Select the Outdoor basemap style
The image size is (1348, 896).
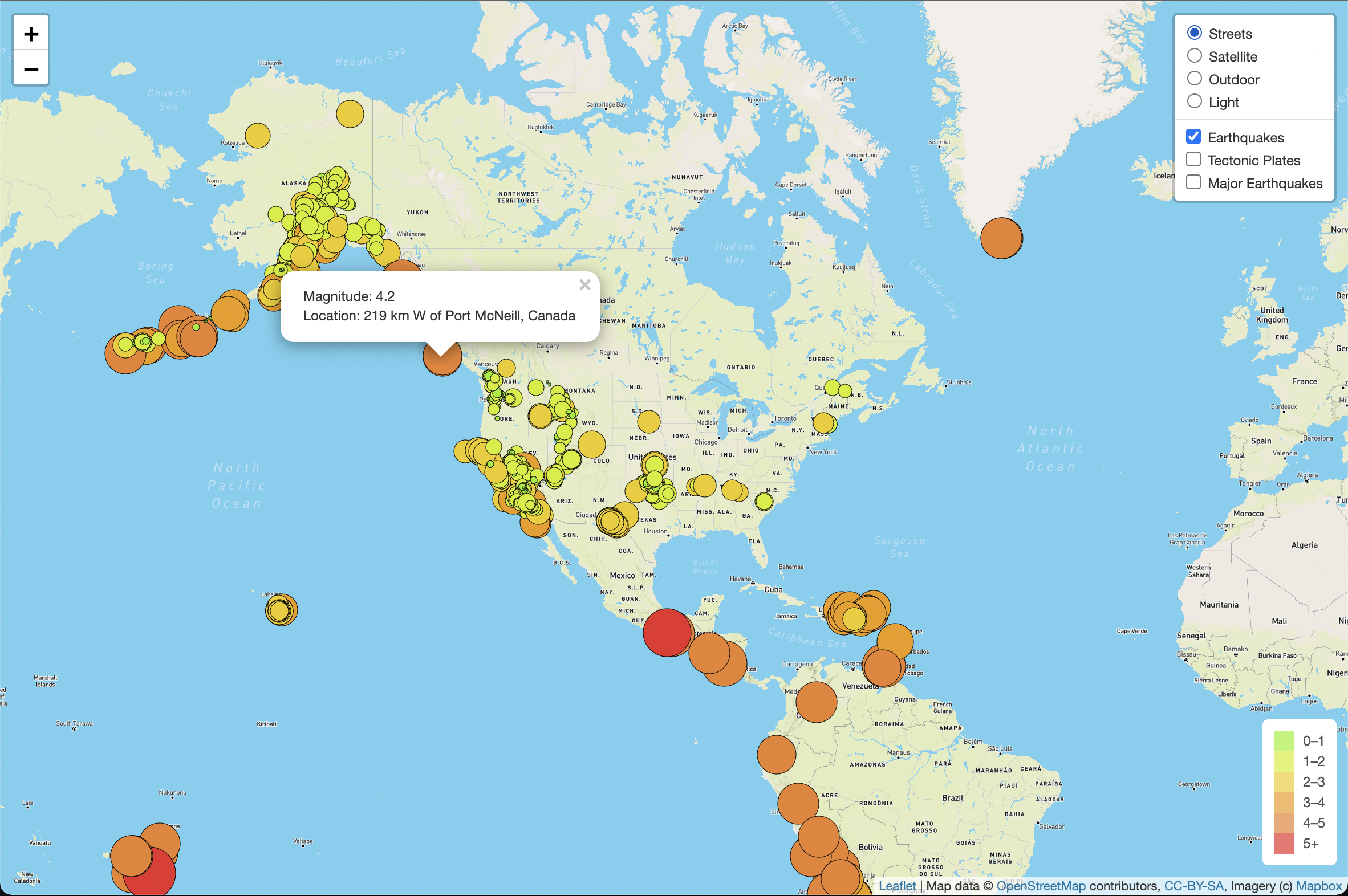(1194, 78)
